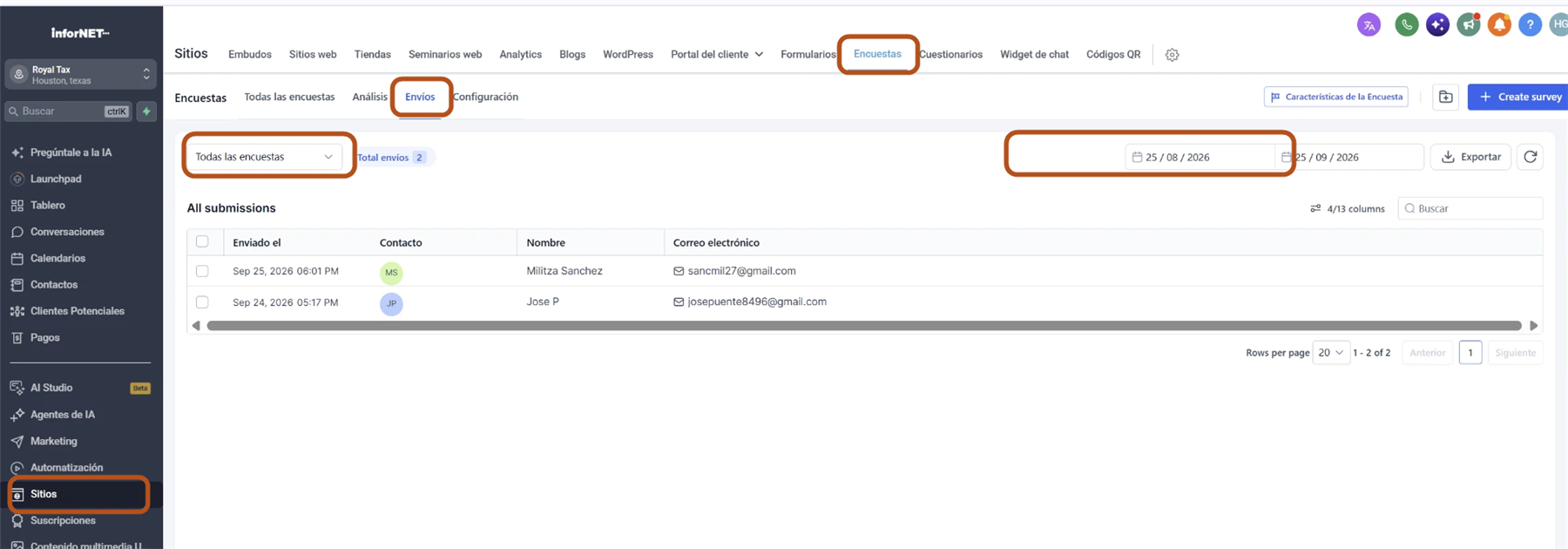Viewport: 1568px width, 549px height.
Task: Click the horizontal scrollbar under submissions table
Action: click(864, 326)
